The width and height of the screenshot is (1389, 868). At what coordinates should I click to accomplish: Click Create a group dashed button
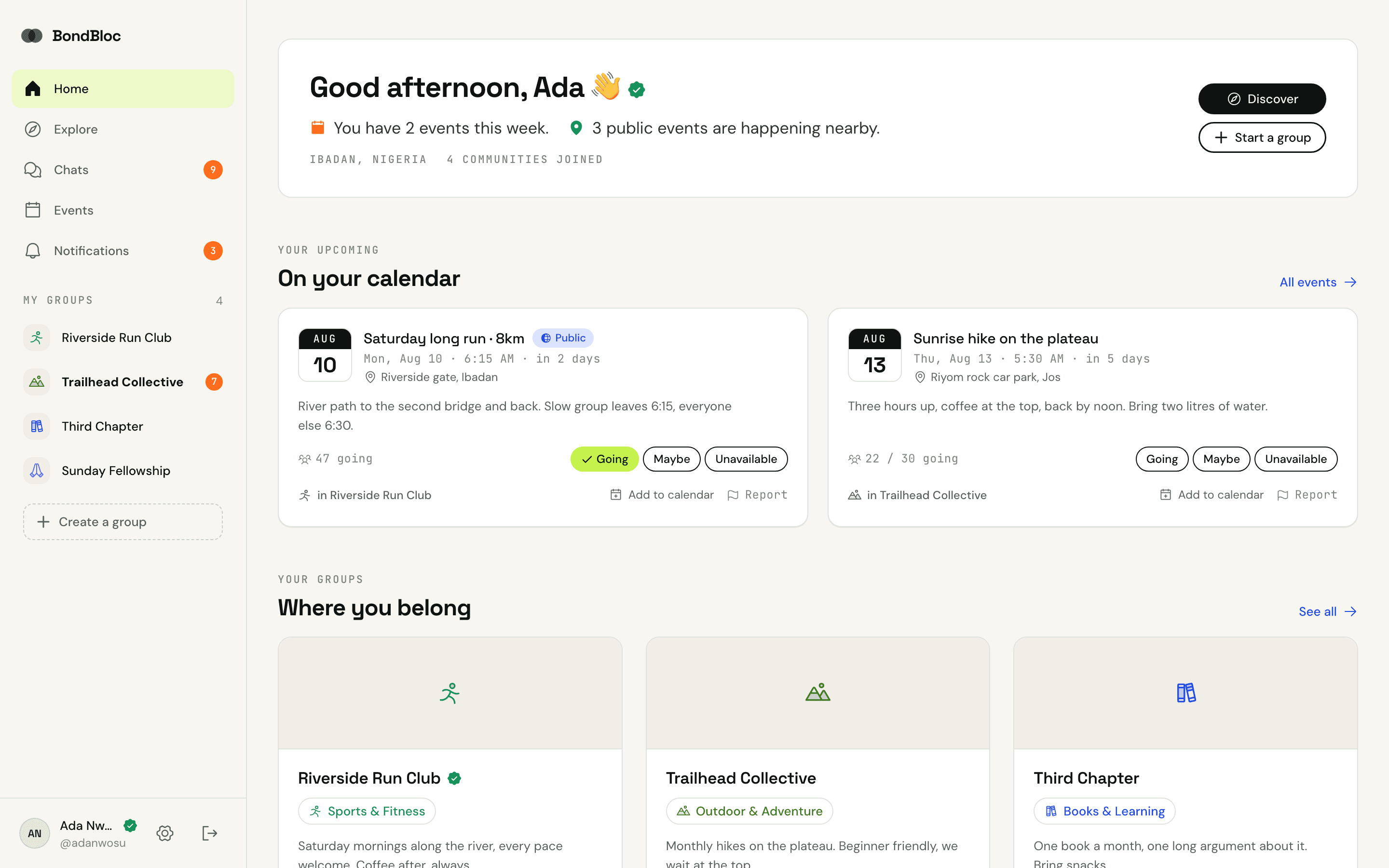[123, 522]
